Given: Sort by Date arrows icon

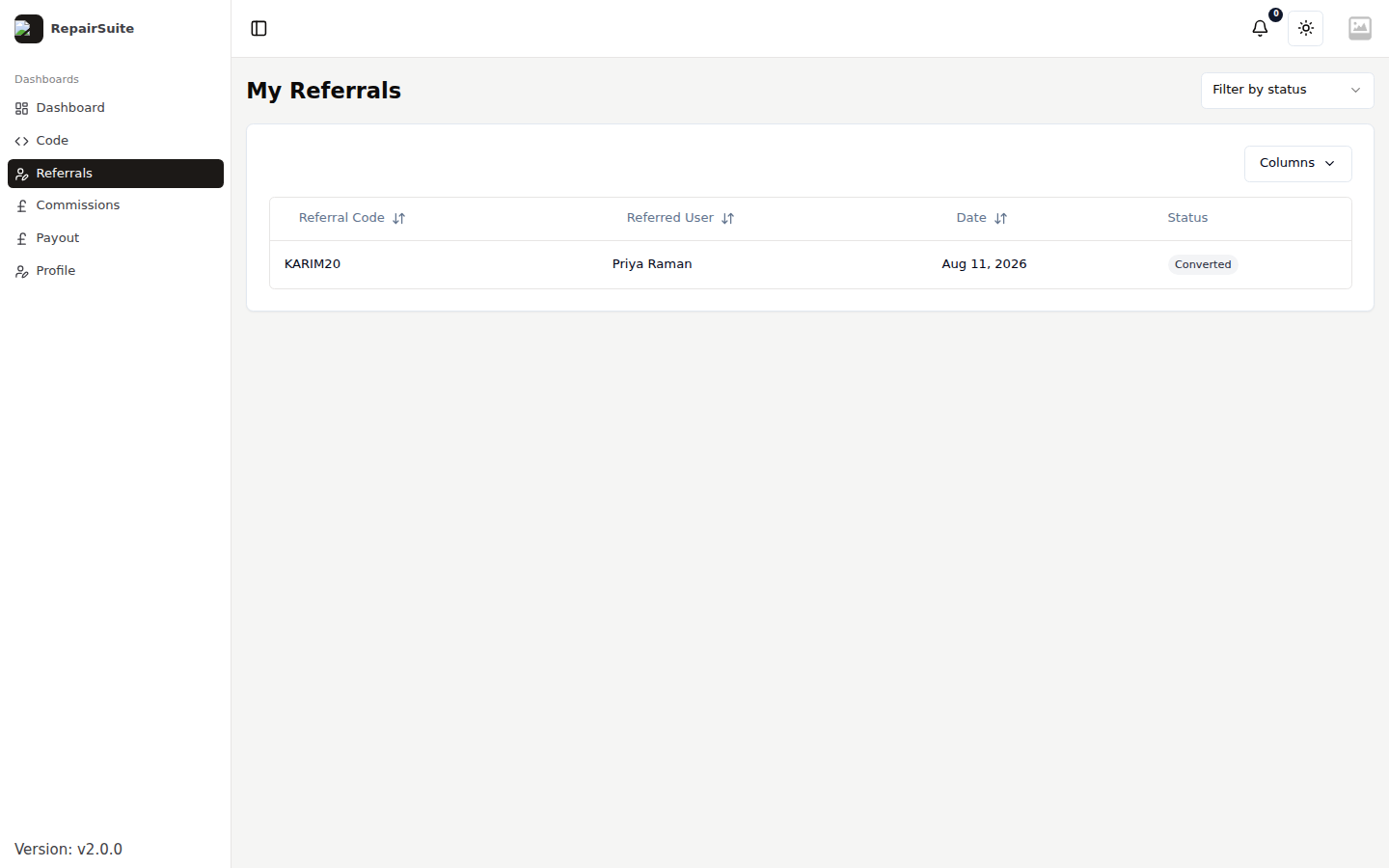Looking at the screenshot, I should coord(1000,219).
